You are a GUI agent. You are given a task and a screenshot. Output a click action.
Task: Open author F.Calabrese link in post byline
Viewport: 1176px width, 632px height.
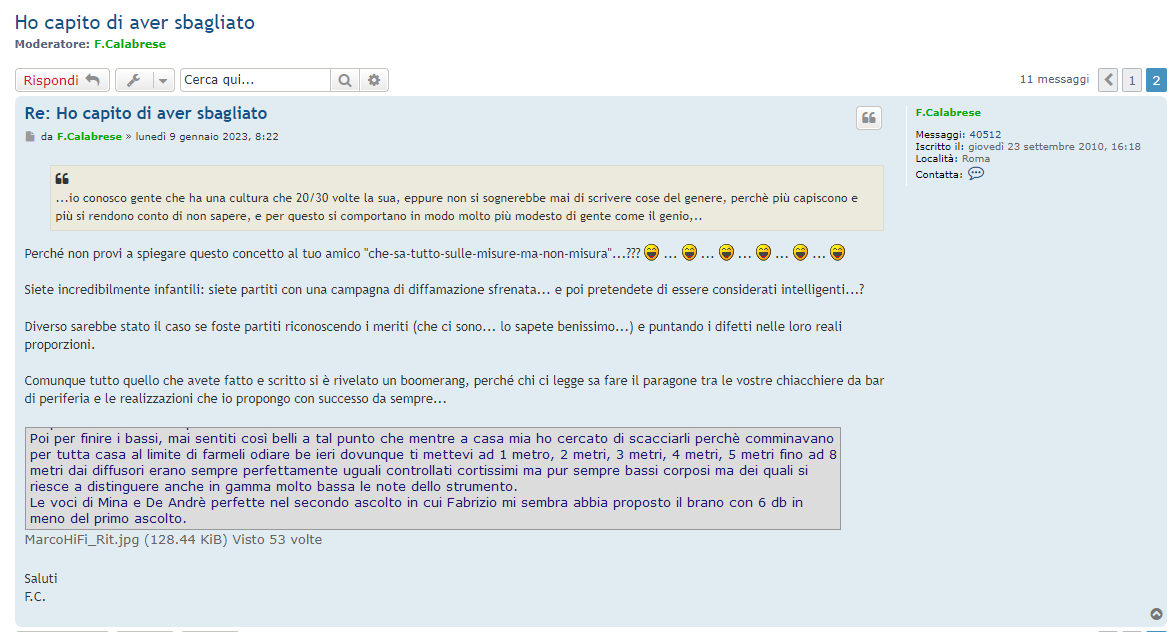(x=89, y=136)
